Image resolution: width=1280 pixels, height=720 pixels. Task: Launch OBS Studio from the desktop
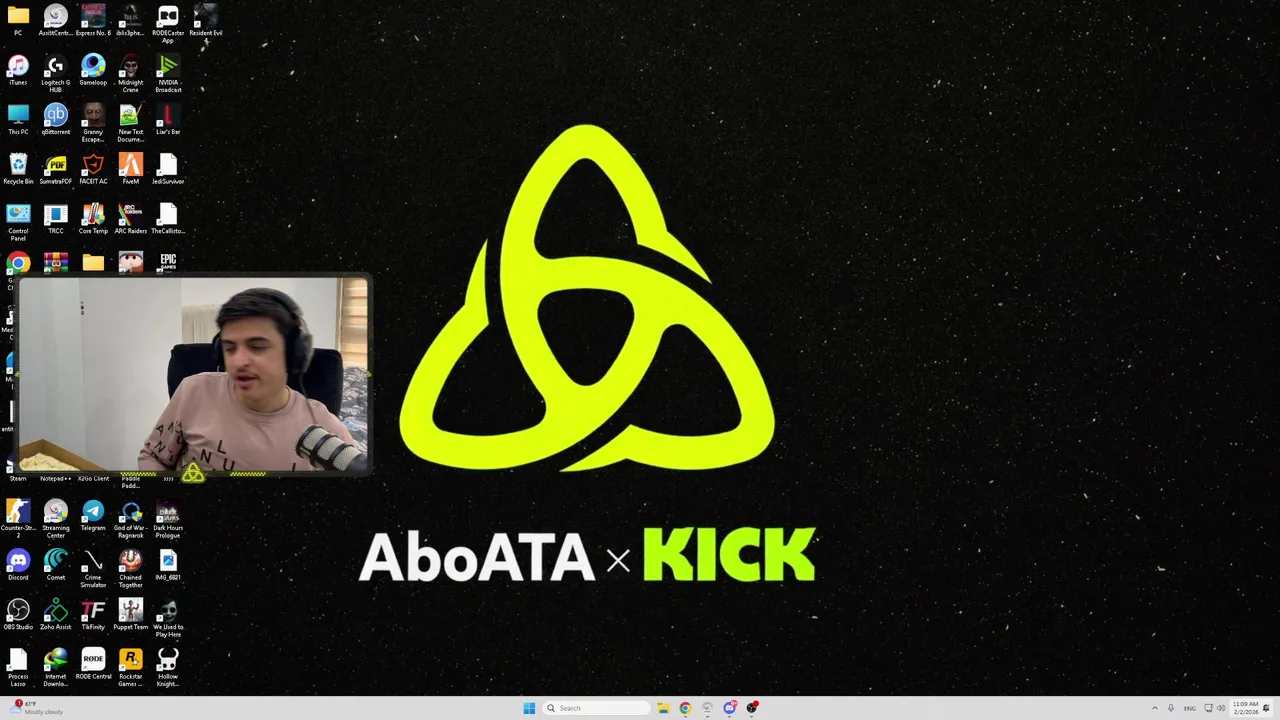pyautogui.click(x=18, y=614)
